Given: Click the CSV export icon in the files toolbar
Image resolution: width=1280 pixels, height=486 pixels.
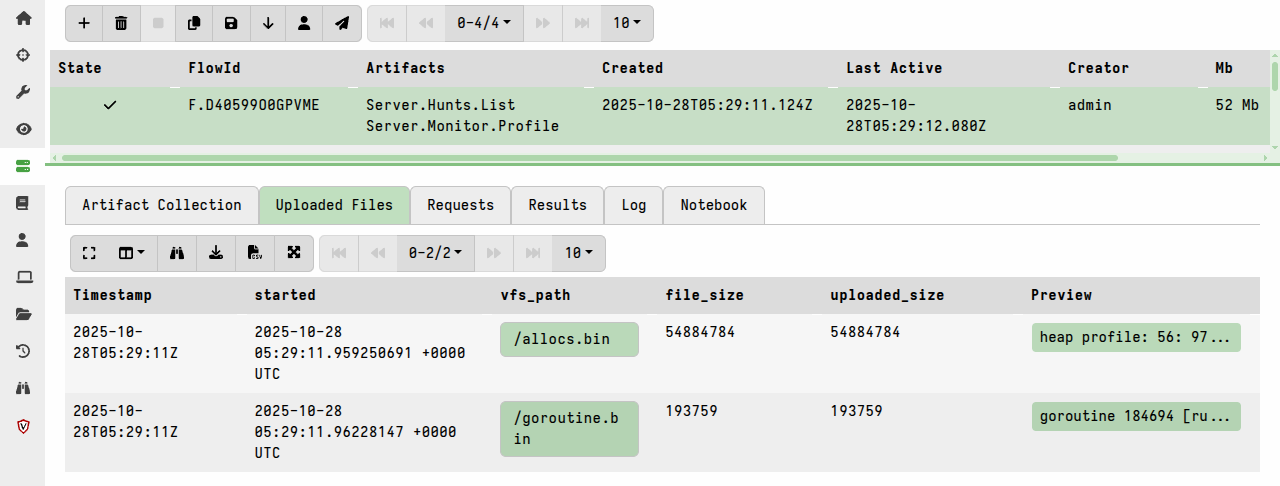Looking at the screenshot, I should coord(255,253).
